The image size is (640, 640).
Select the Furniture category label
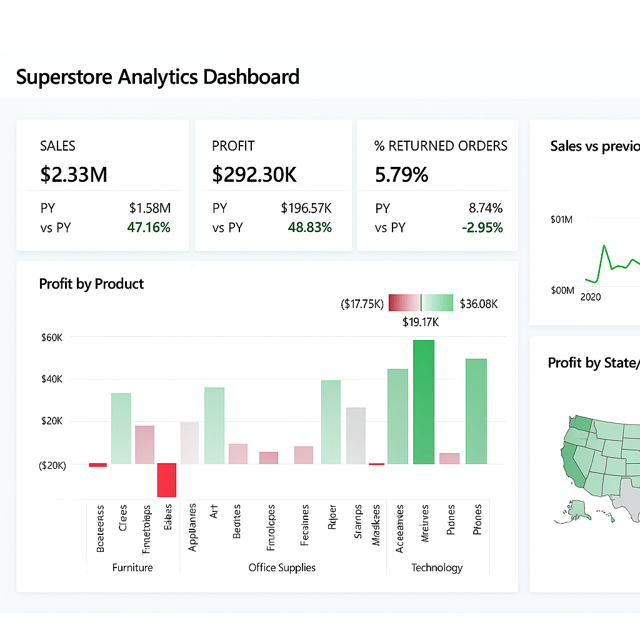[x=132, y=568]
